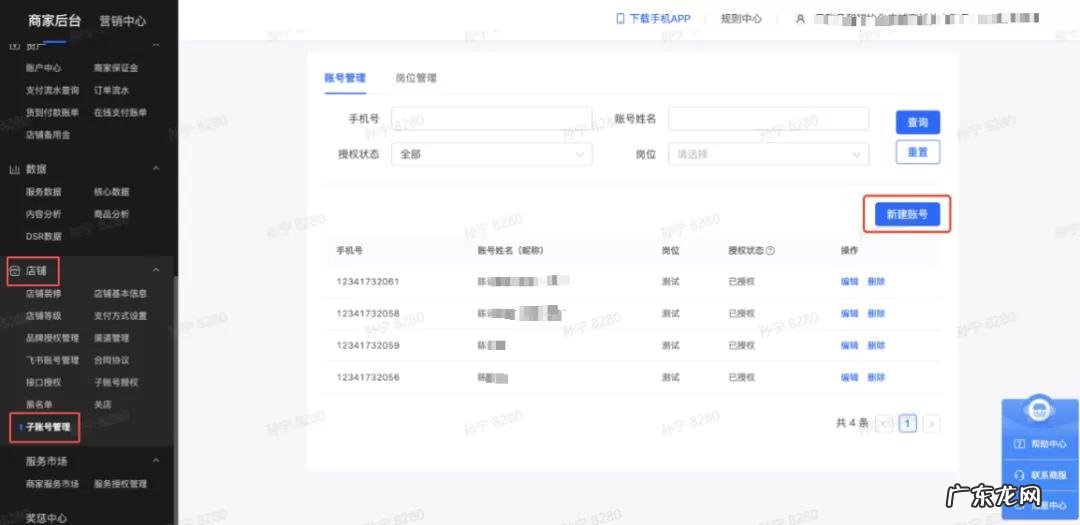This screenshot has height=525, width=1080.
Task: Open 子账号管理 in sidebar
Action: click(48, 427)
